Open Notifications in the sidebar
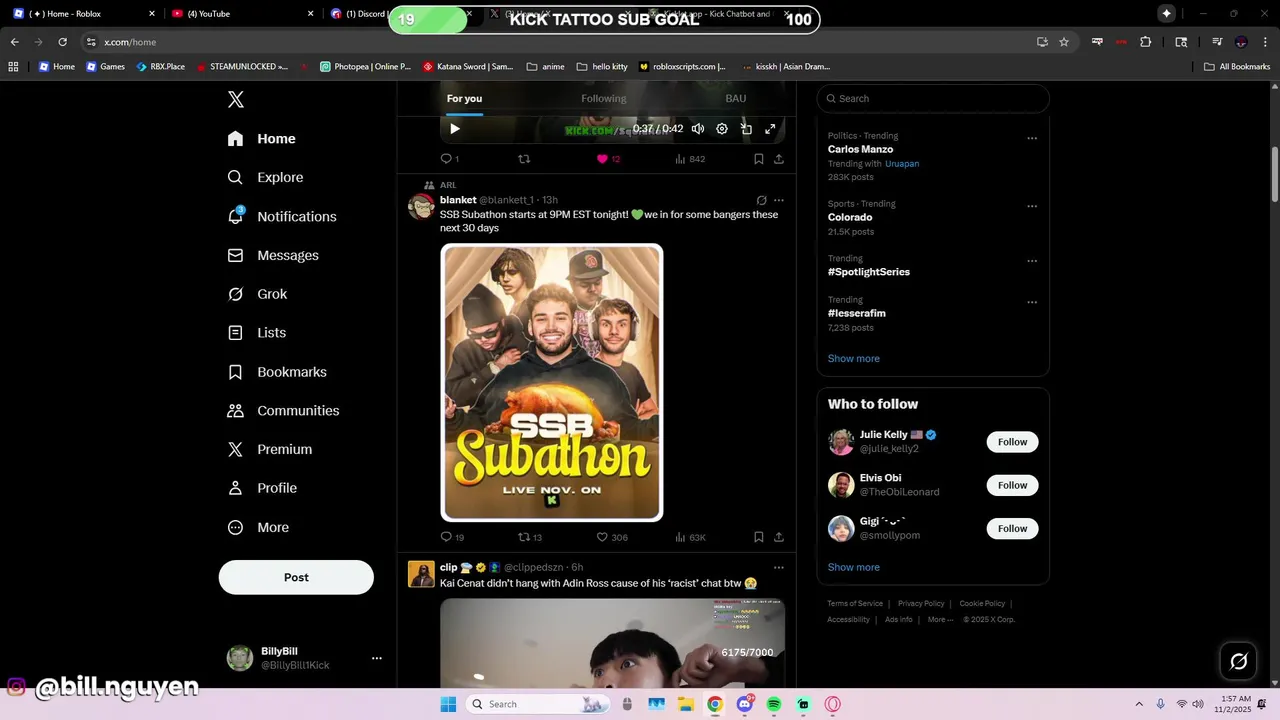Screen dimensions: 1280x720 282,216
